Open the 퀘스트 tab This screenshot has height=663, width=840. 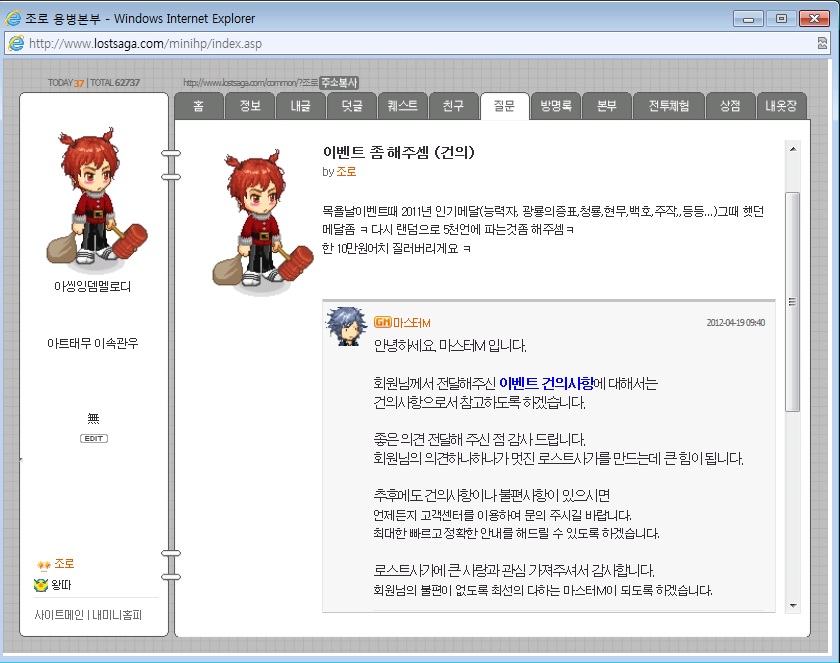(x=402, y=106)
